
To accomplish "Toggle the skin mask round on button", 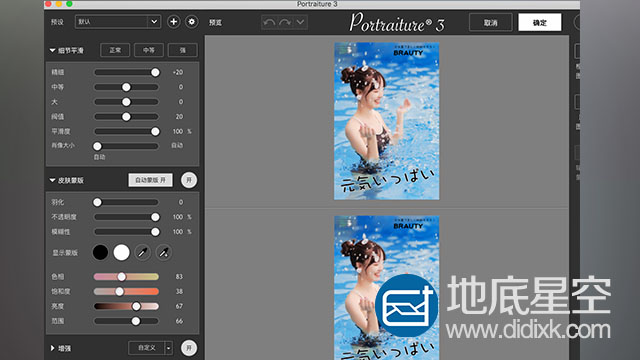I will pos(189,180).
